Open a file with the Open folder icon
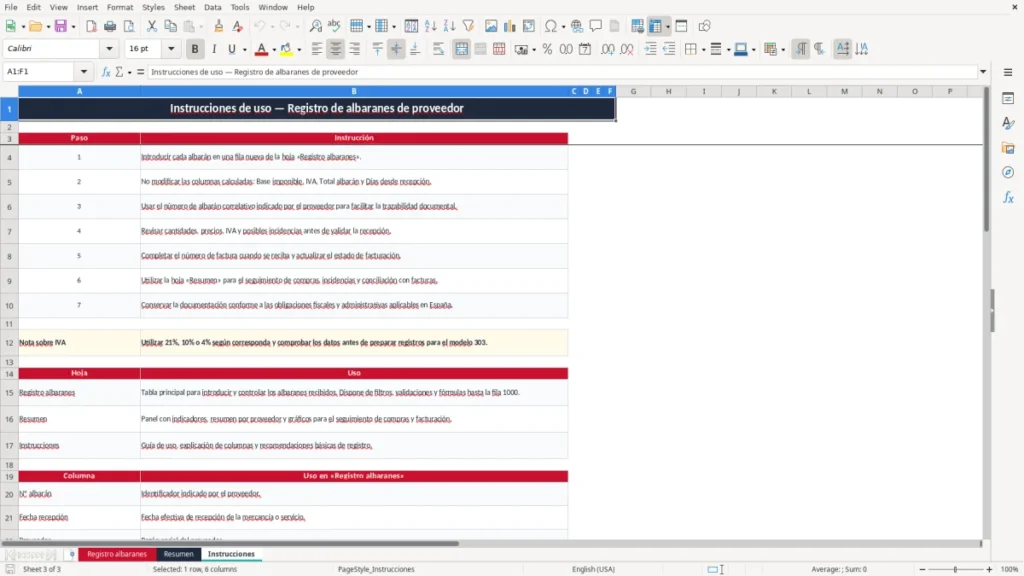The width and height of the screenshot is (1024, 576). (35, 26)
